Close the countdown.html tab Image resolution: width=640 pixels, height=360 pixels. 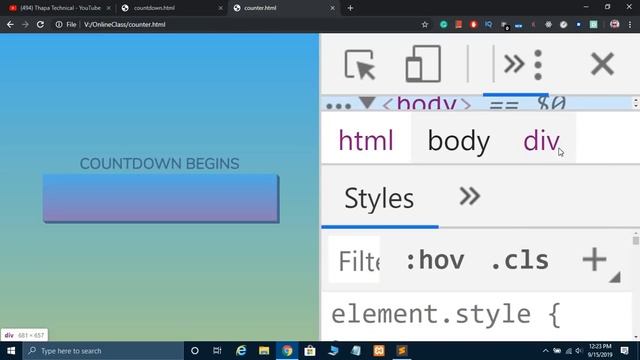(x=220, y=8)
